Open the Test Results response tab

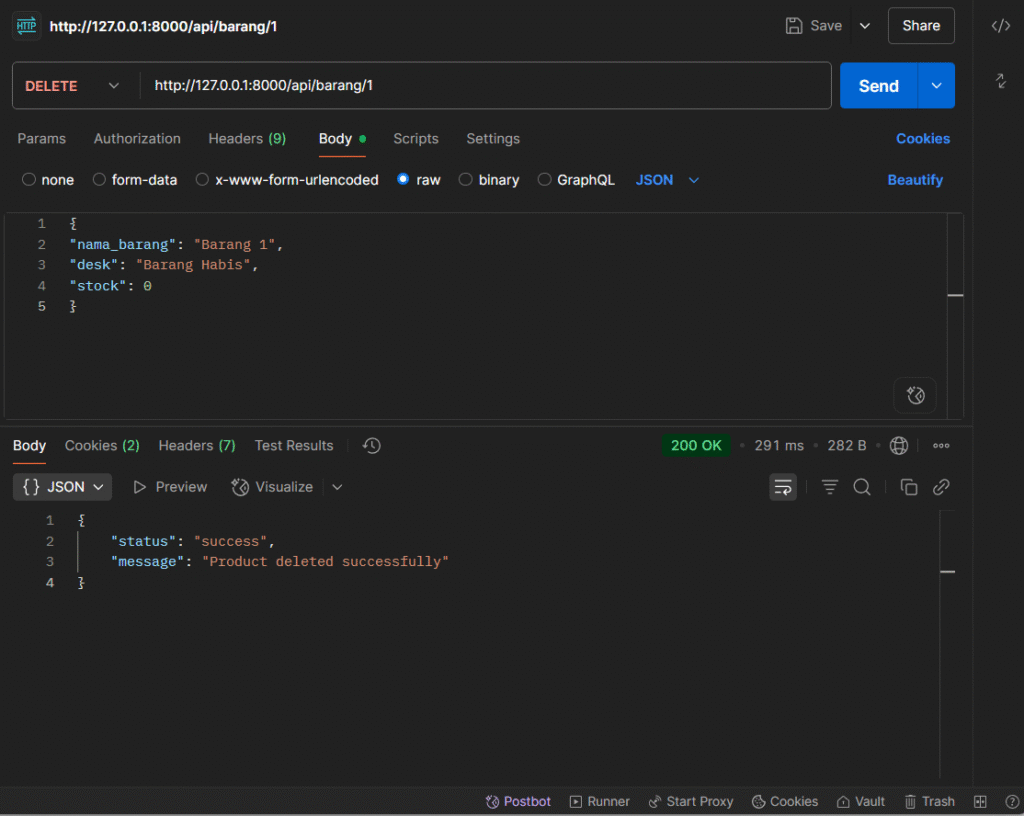point(294,446)
